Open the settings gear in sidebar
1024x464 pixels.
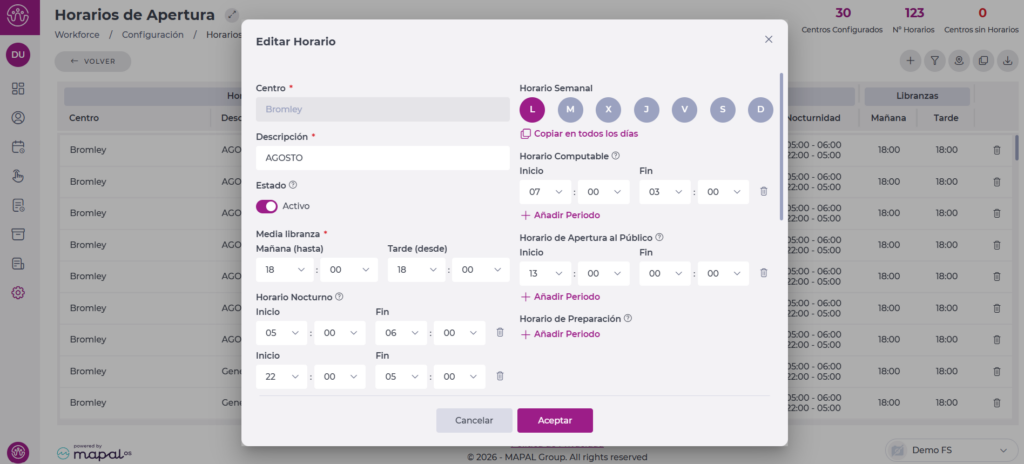coord(18,293)
